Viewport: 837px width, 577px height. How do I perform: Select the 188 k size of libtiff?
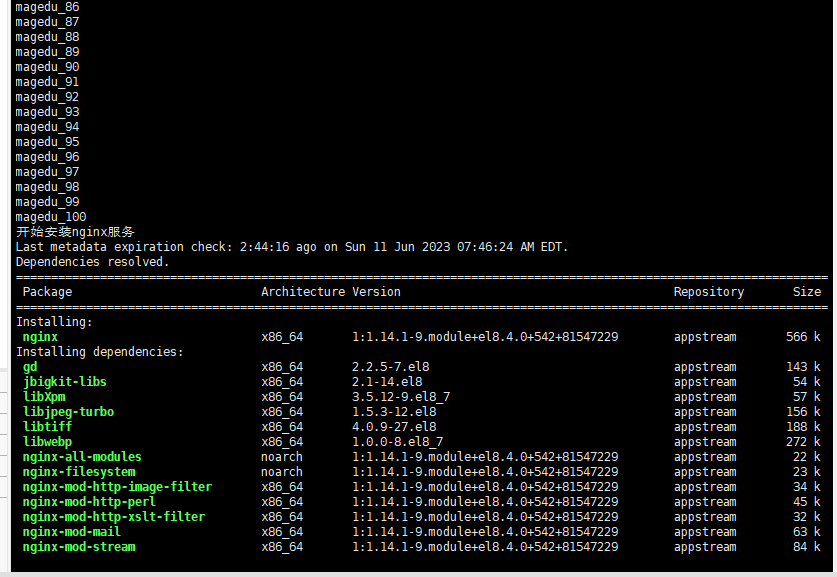click(x=803, y=426)
